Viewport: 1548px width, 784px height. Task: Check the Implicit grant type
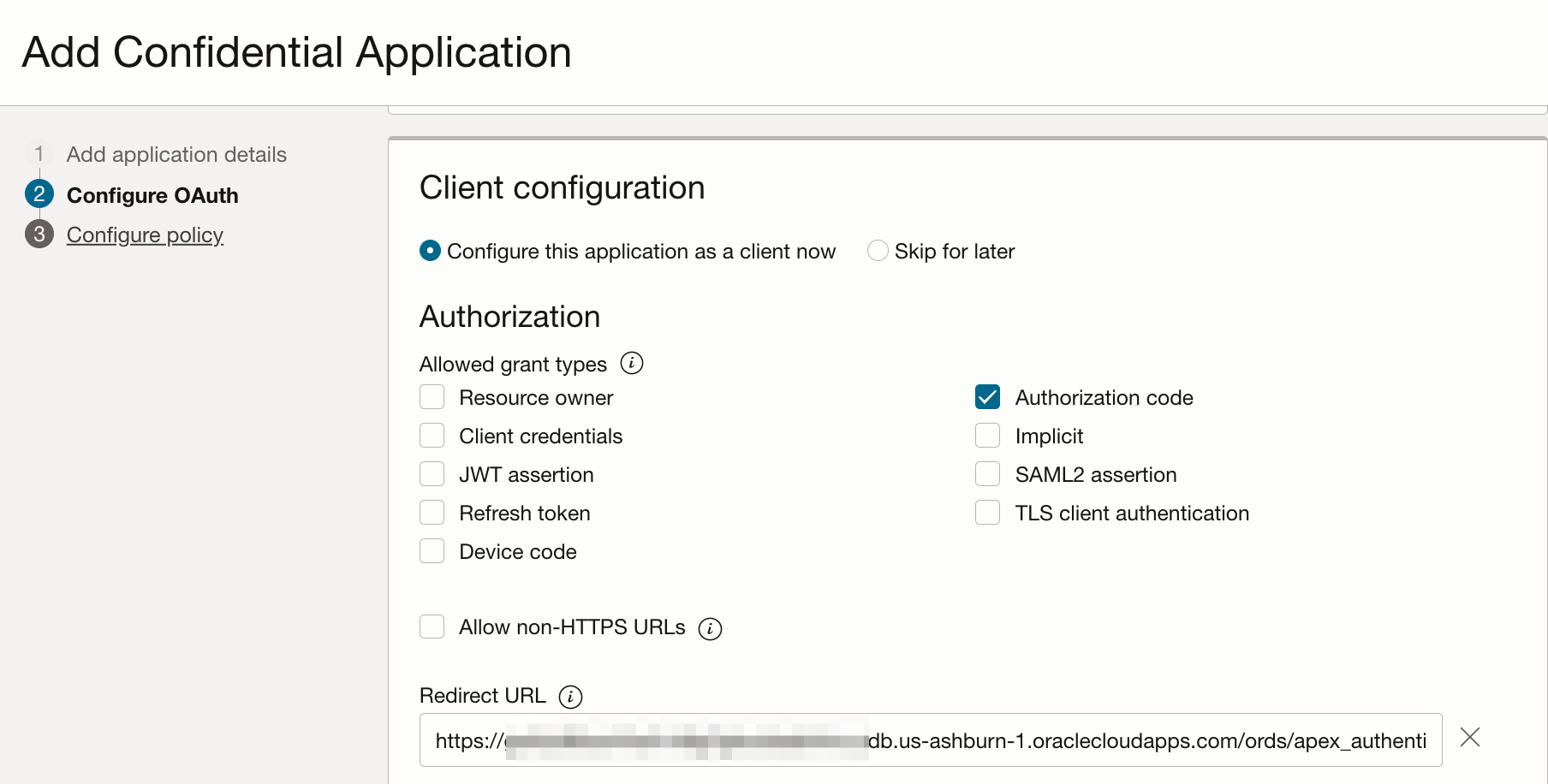click(x=987, y=436)
